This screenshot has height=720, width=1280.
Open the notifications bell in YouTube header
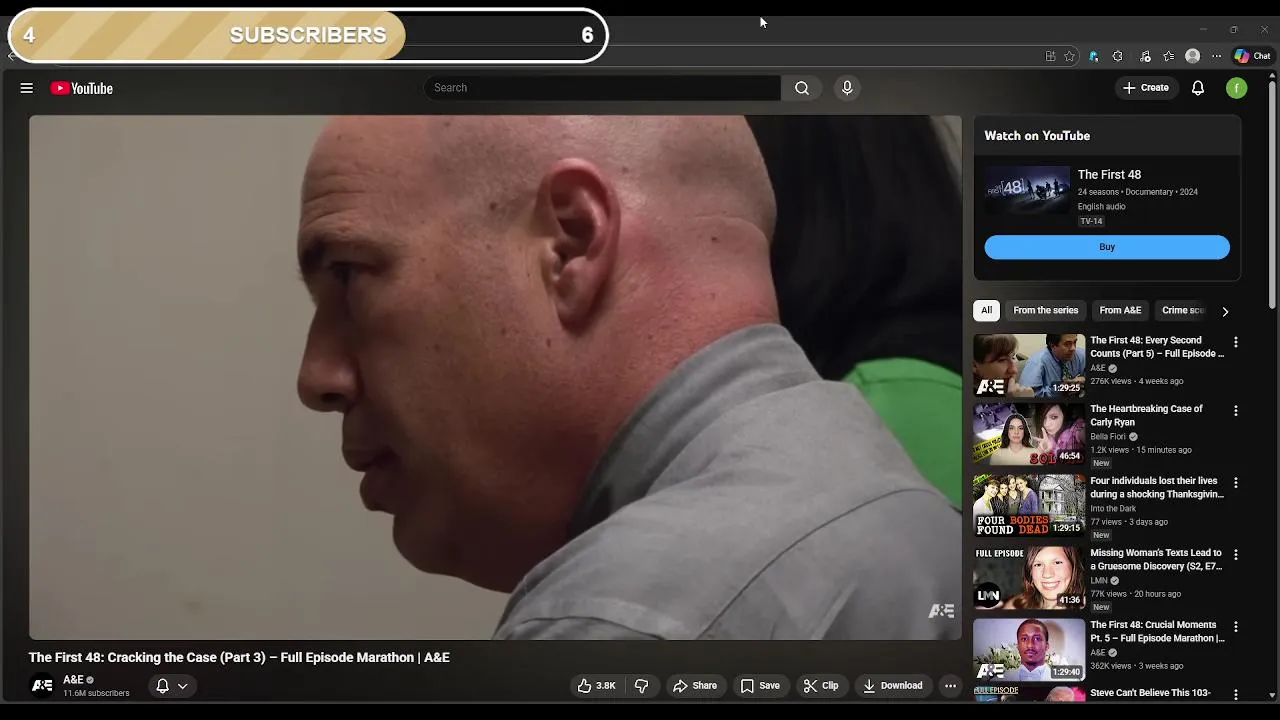pyautogui.click(x=1198, y=88)
